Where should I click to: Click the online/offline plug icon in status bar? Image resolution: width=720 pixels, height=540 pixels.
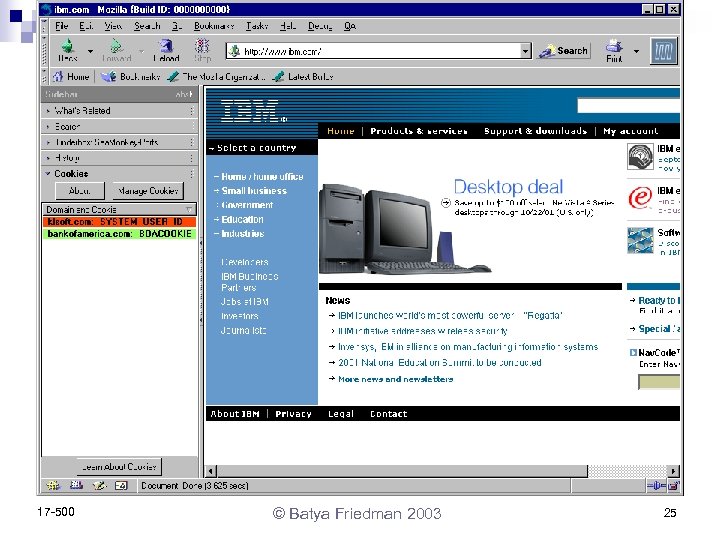656,485
